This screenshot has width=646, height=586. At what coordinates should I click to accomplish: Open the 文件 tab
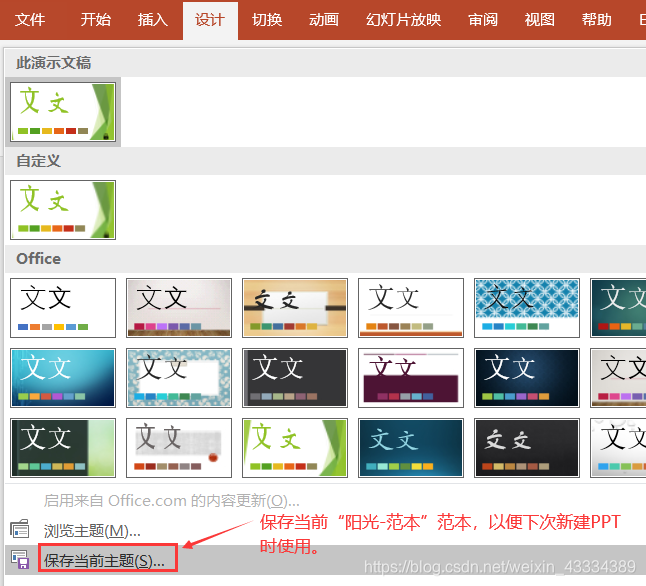pos(30,20)
